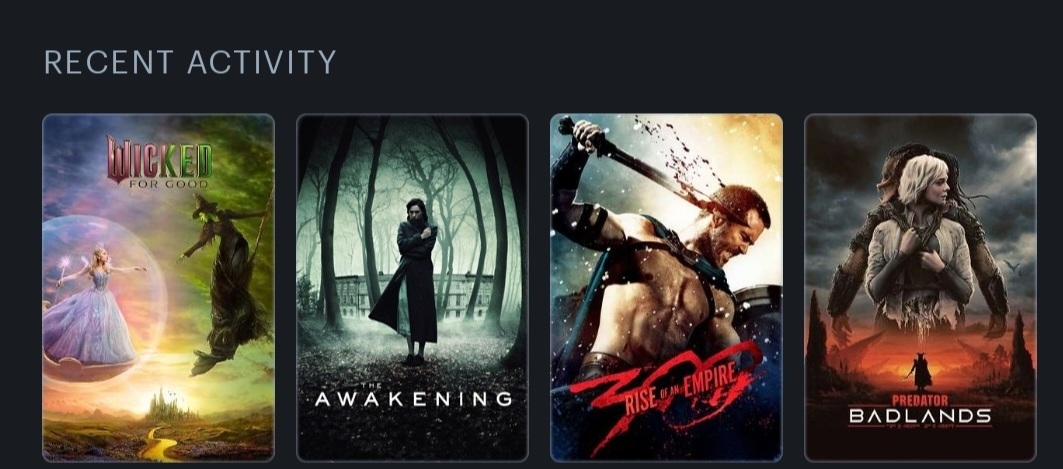This screenshot has height=469, width=1063.
Task: Open The Awakening movie poster
Action: [412, 287]
